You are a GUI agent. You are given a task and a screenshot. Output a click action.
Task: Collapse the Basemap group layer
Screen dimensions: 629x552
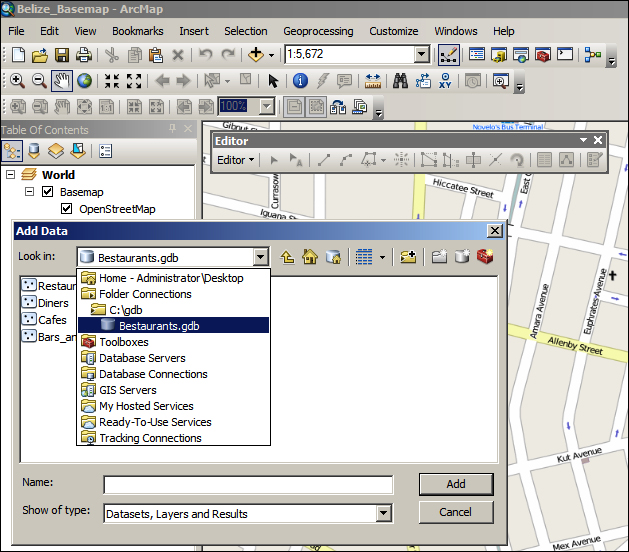click(x=29, y=192)
